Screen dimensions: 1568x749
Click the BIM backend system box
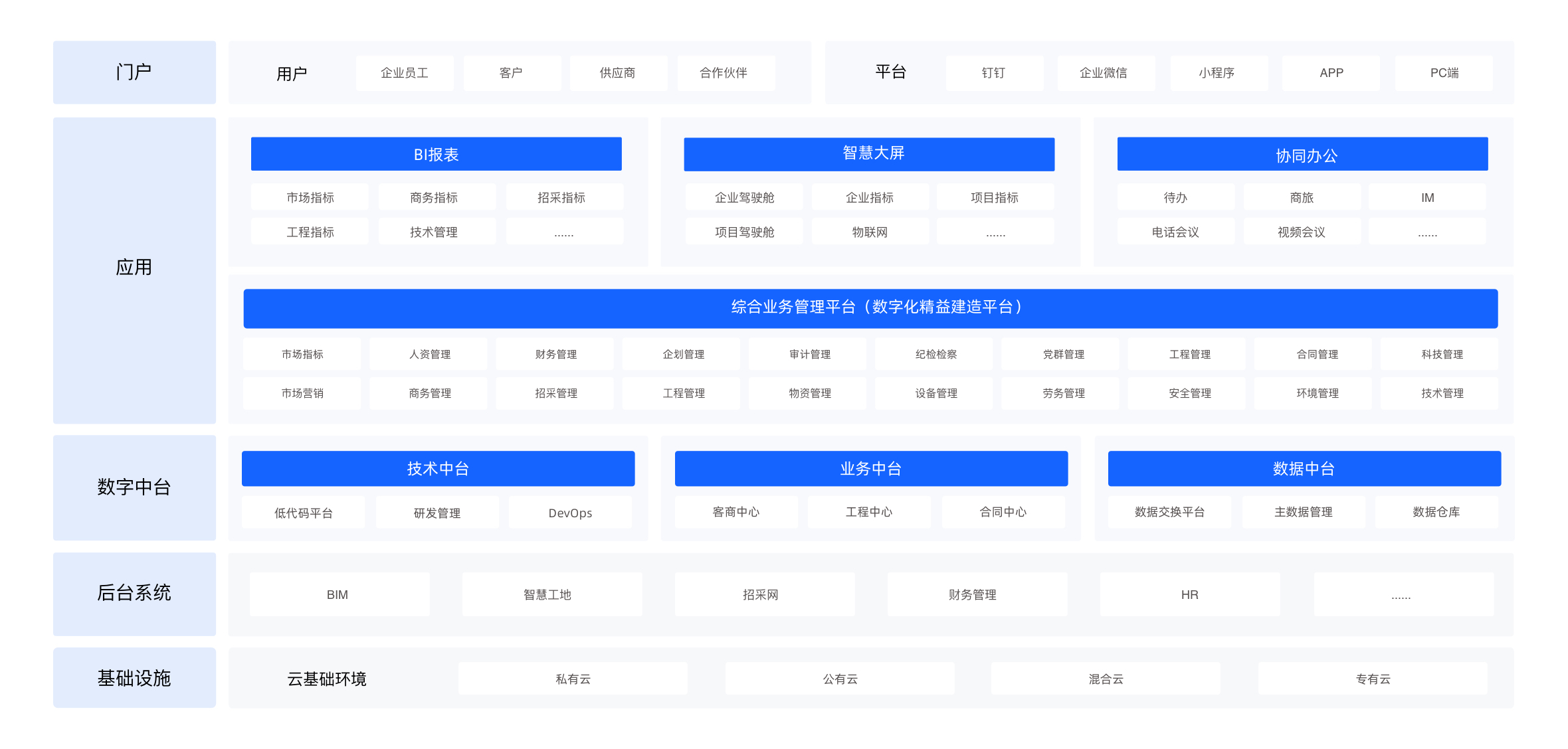coord(340,594)
